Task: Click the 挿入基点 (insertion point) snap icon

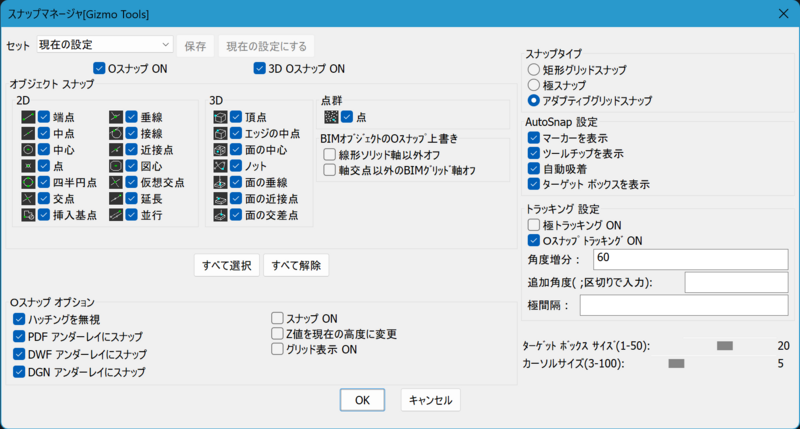Action: point(27,214)
